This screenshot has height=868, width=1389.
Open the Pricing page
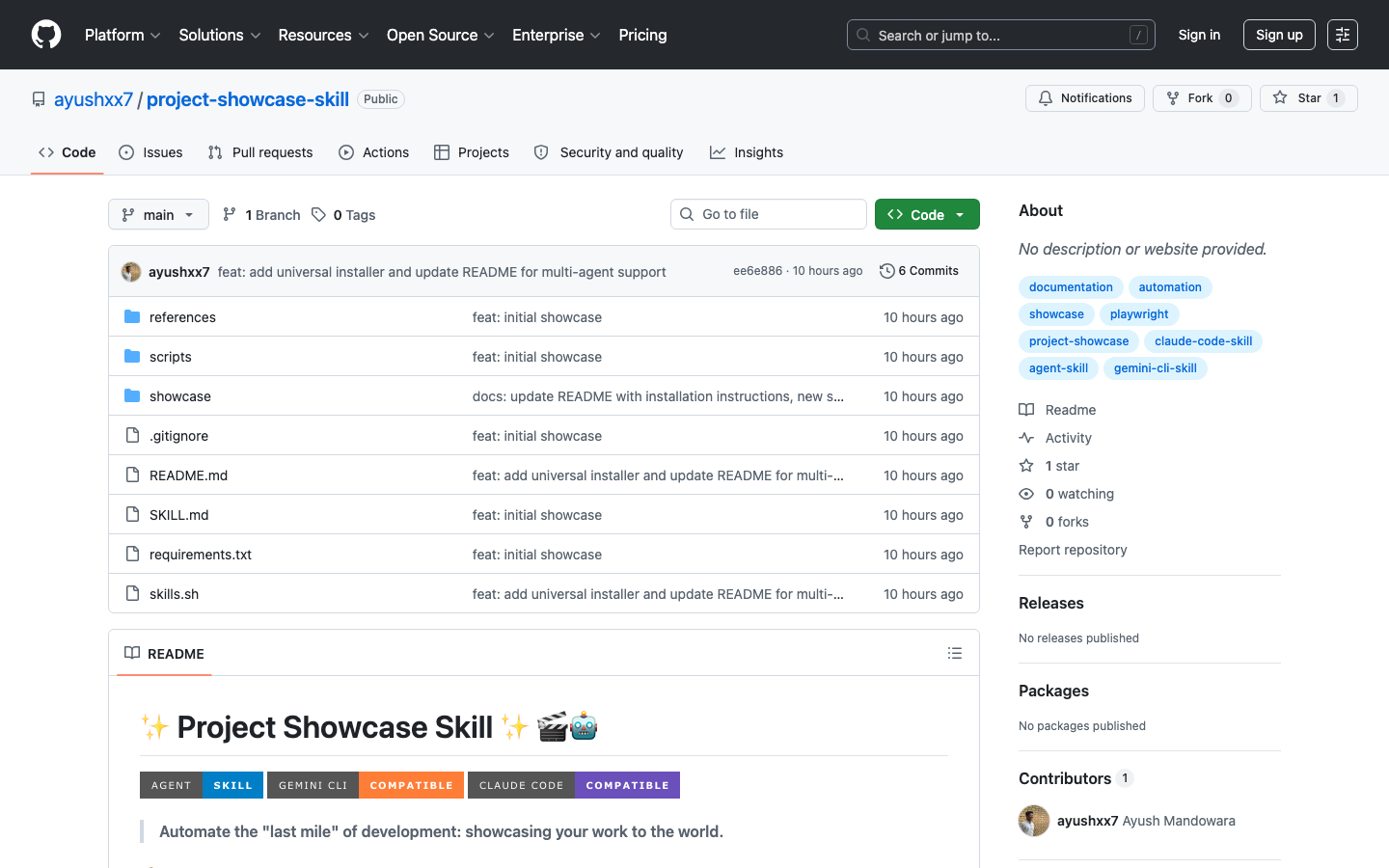coord(642,35)
